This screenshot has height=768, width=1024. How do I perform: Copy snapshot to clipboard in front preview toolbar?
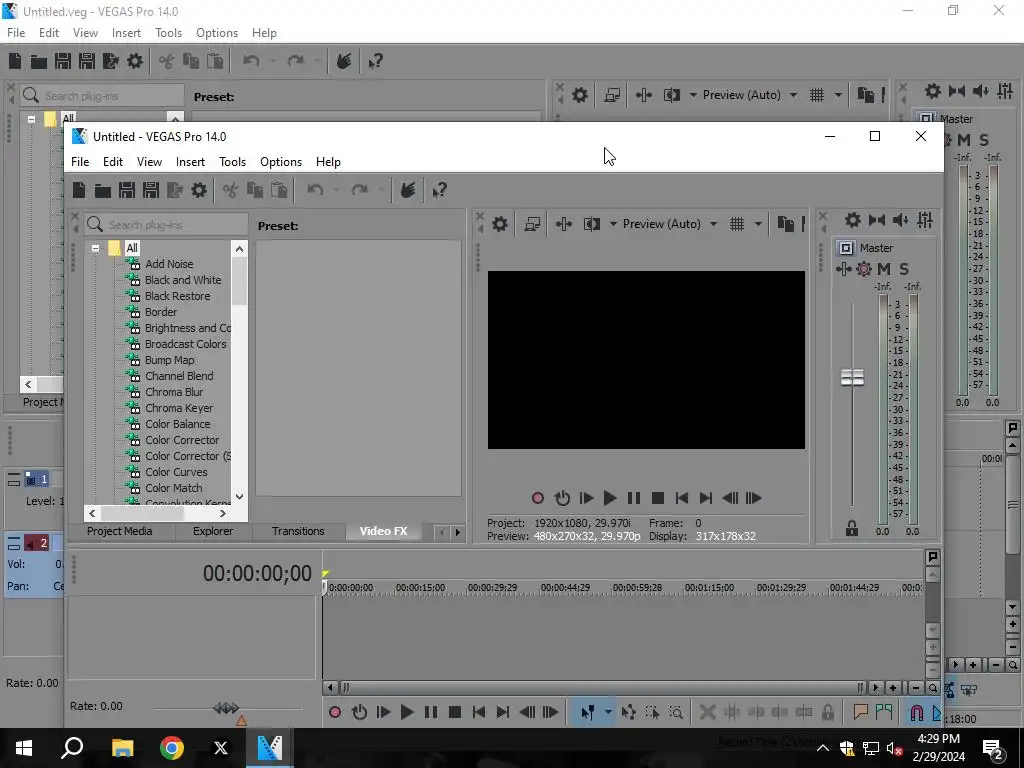coord(786,224)
